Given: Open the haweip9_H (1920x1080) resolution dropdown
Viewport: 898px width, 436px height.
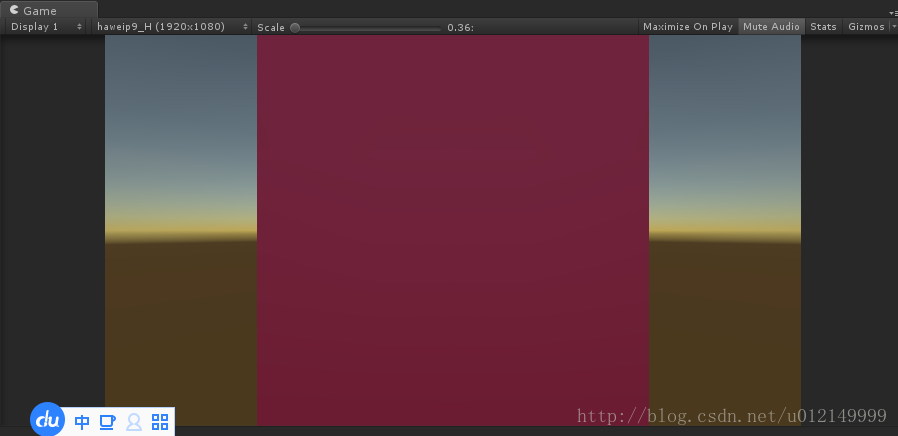Looking at the screenshot, I should click(x=172, y=26).
